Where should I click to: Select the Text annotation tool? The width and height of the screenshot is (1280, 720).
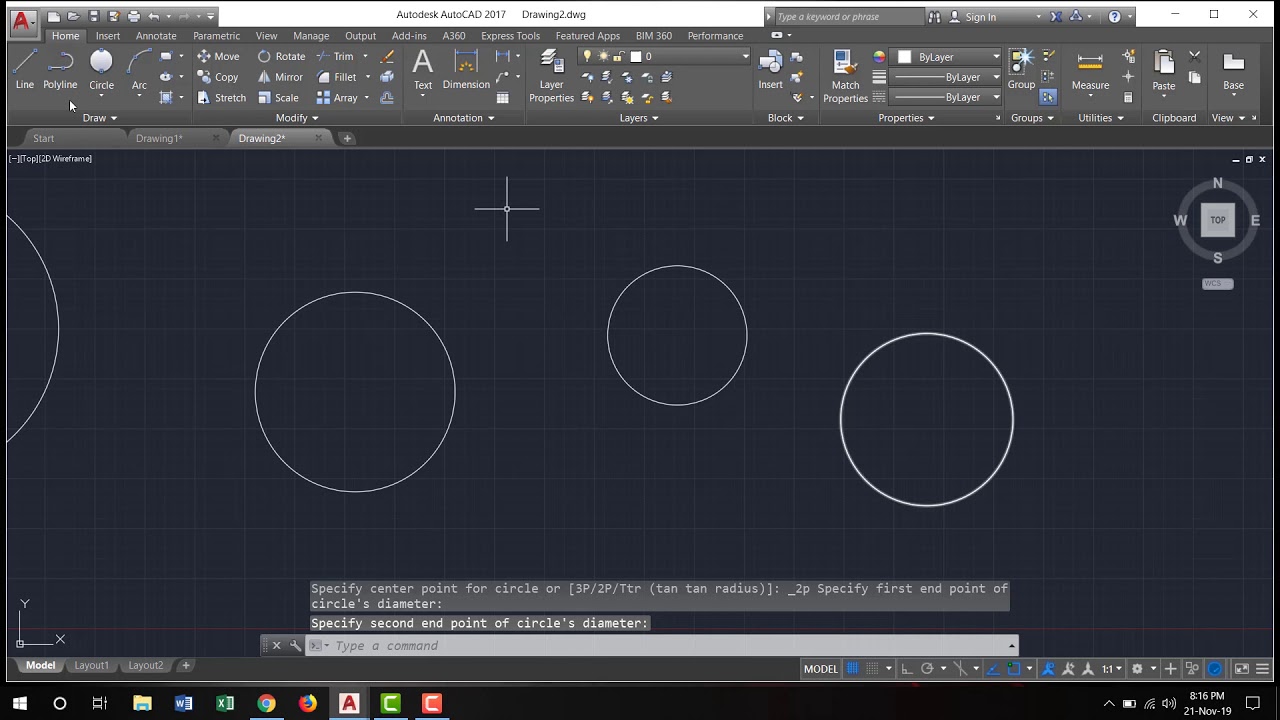423,70
